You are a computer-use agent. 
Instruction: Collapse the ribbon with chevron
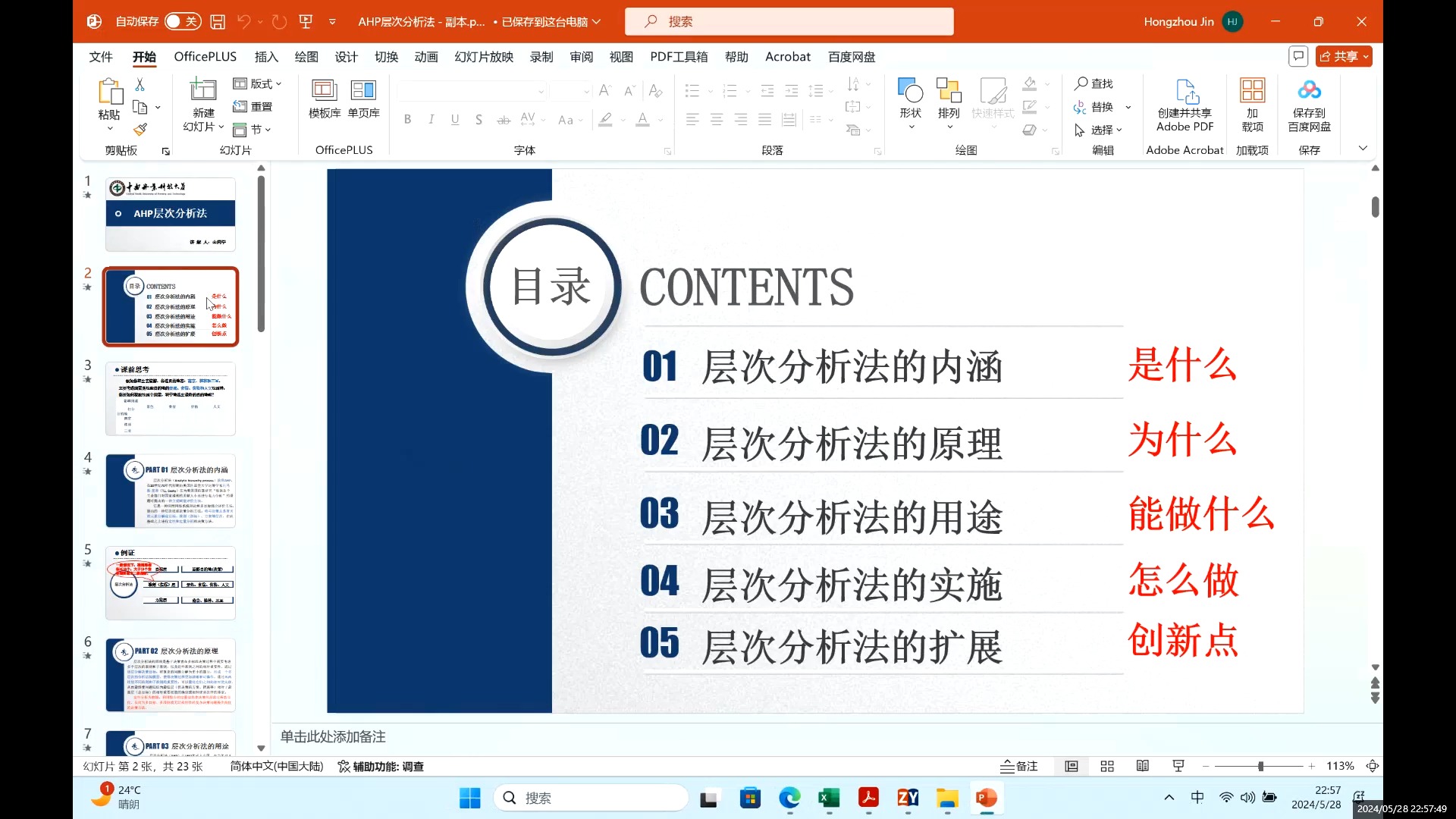tap(1363, 148)
